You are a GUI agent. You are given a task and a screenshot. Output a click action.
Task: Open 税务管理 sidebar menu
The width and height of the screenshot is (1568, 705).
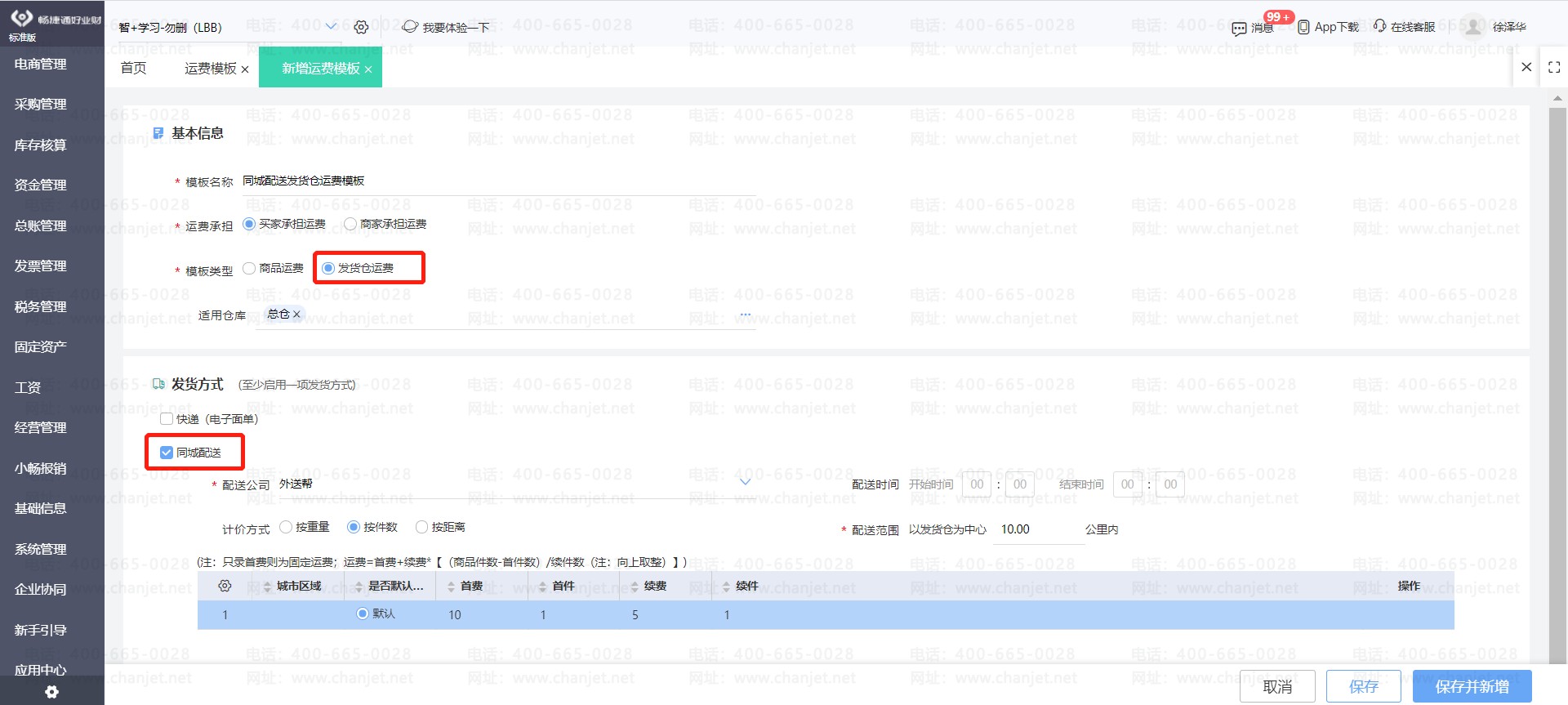(x=41, y=306)
